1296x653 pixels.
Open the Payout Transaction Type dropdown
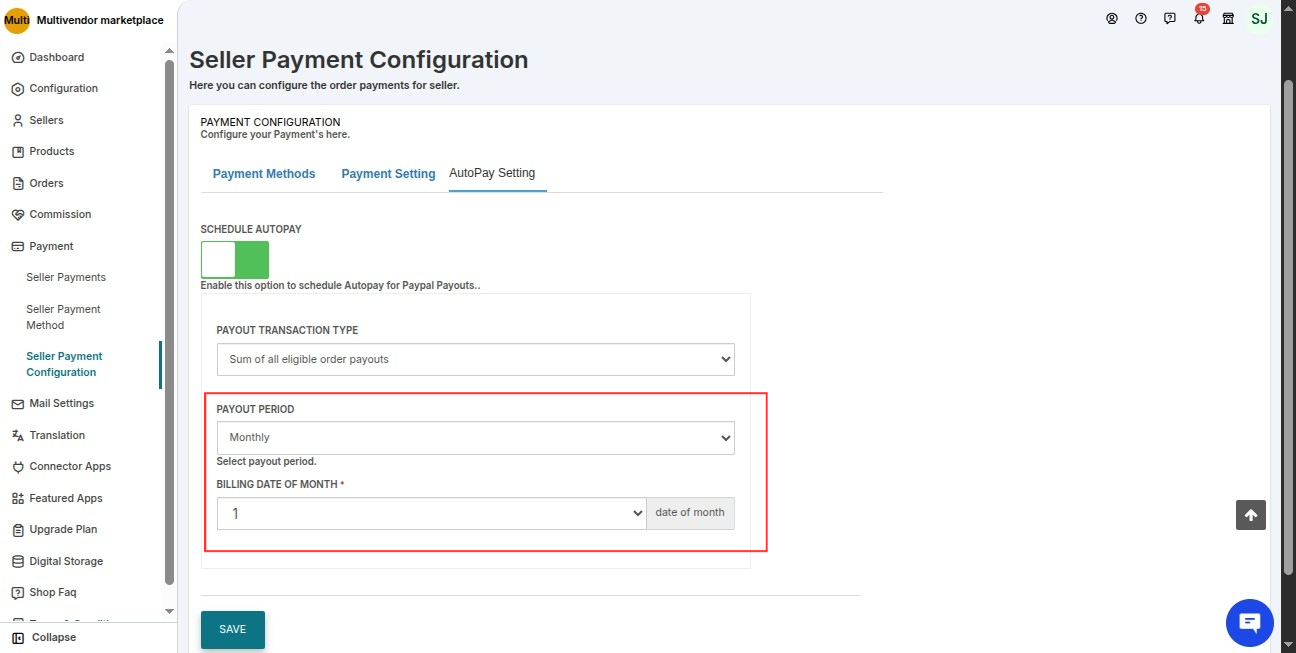coord(475,359)
